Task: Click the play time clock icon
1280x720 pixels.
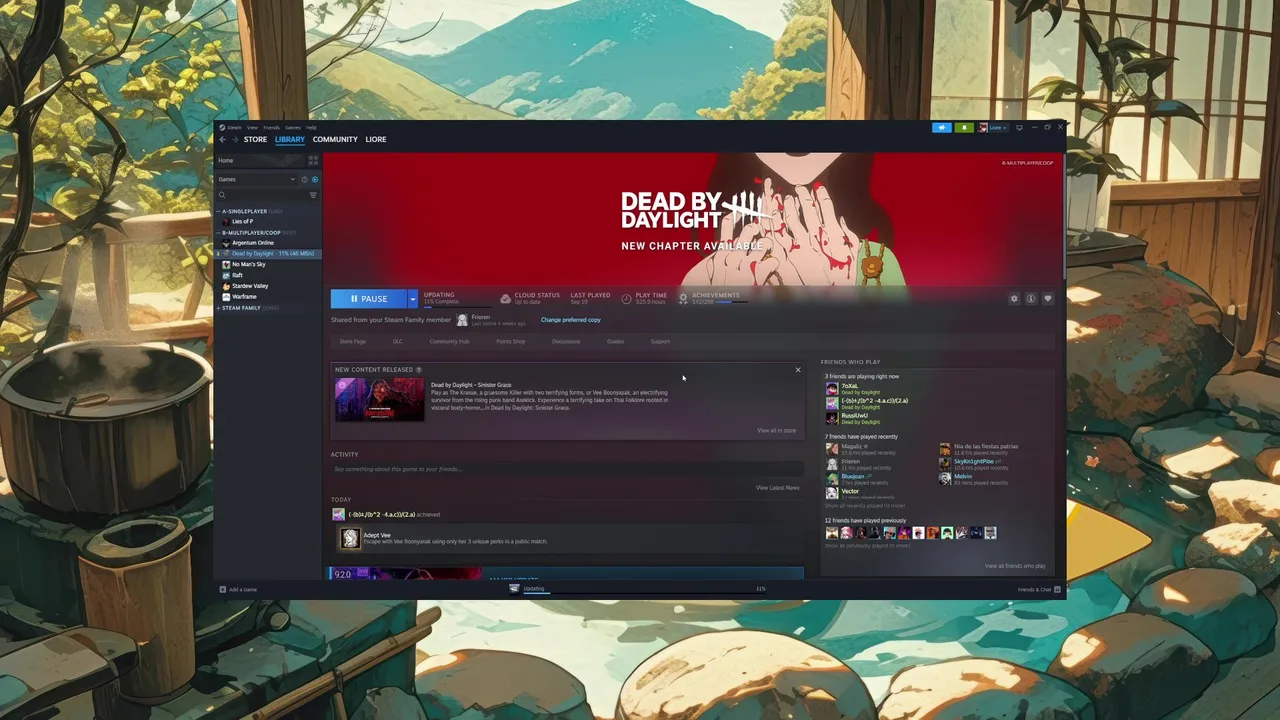Action: 626,298
